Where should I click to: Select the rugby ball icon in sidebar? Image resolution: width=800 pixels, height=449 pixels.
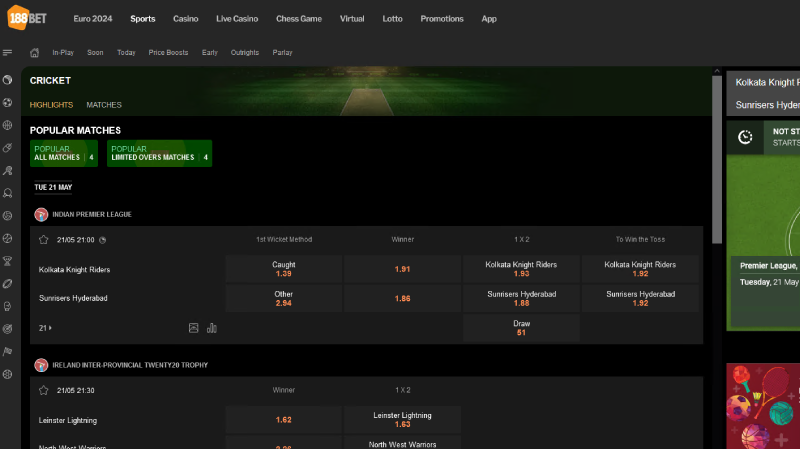click(7, 284)
